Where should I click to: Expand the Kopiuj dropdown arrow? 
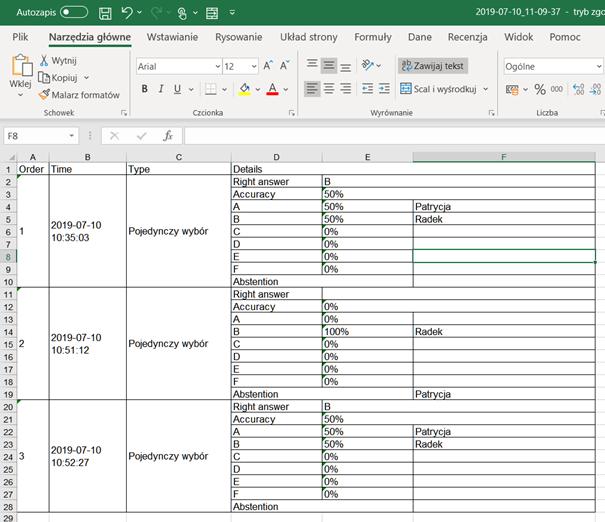[x=86, y=78]
